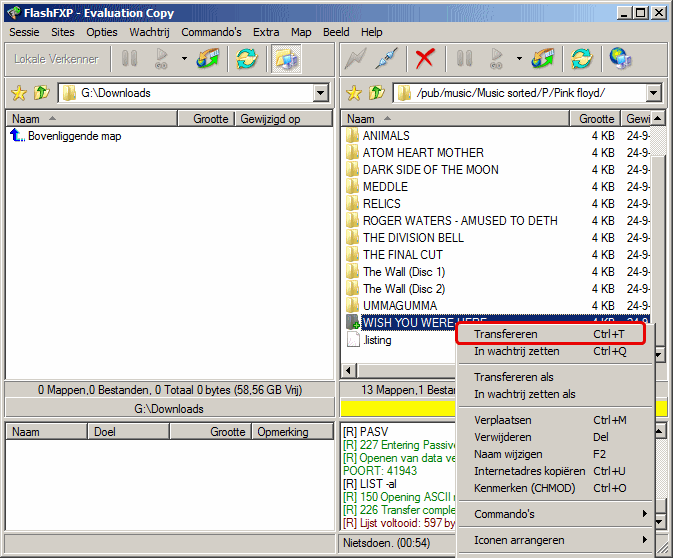
Task: Open the dropdown arrow next to left play icon
Action: [x=184, y=58]
